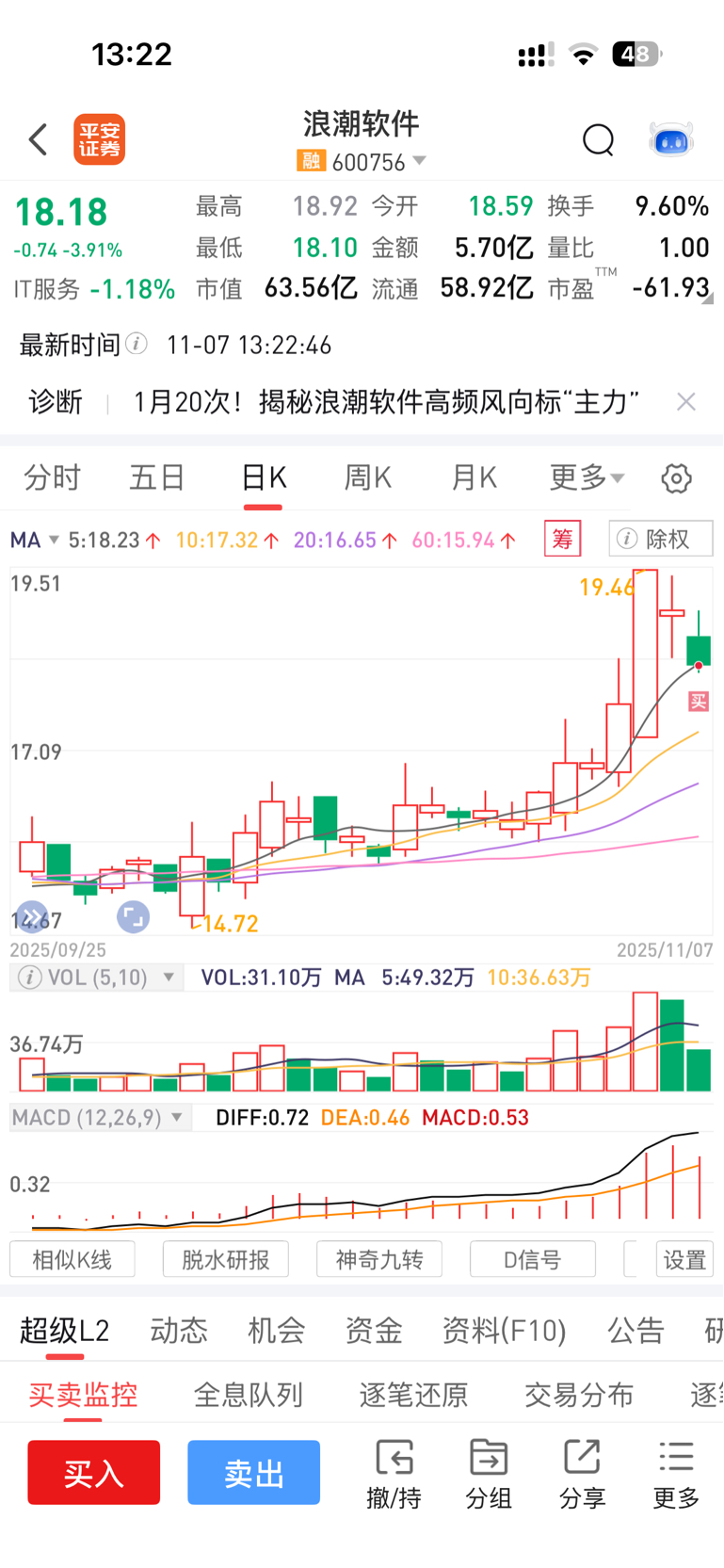Screen dimensions: 724x1568
Task: Tap the 换手 9.60% value
Action: 671,206
